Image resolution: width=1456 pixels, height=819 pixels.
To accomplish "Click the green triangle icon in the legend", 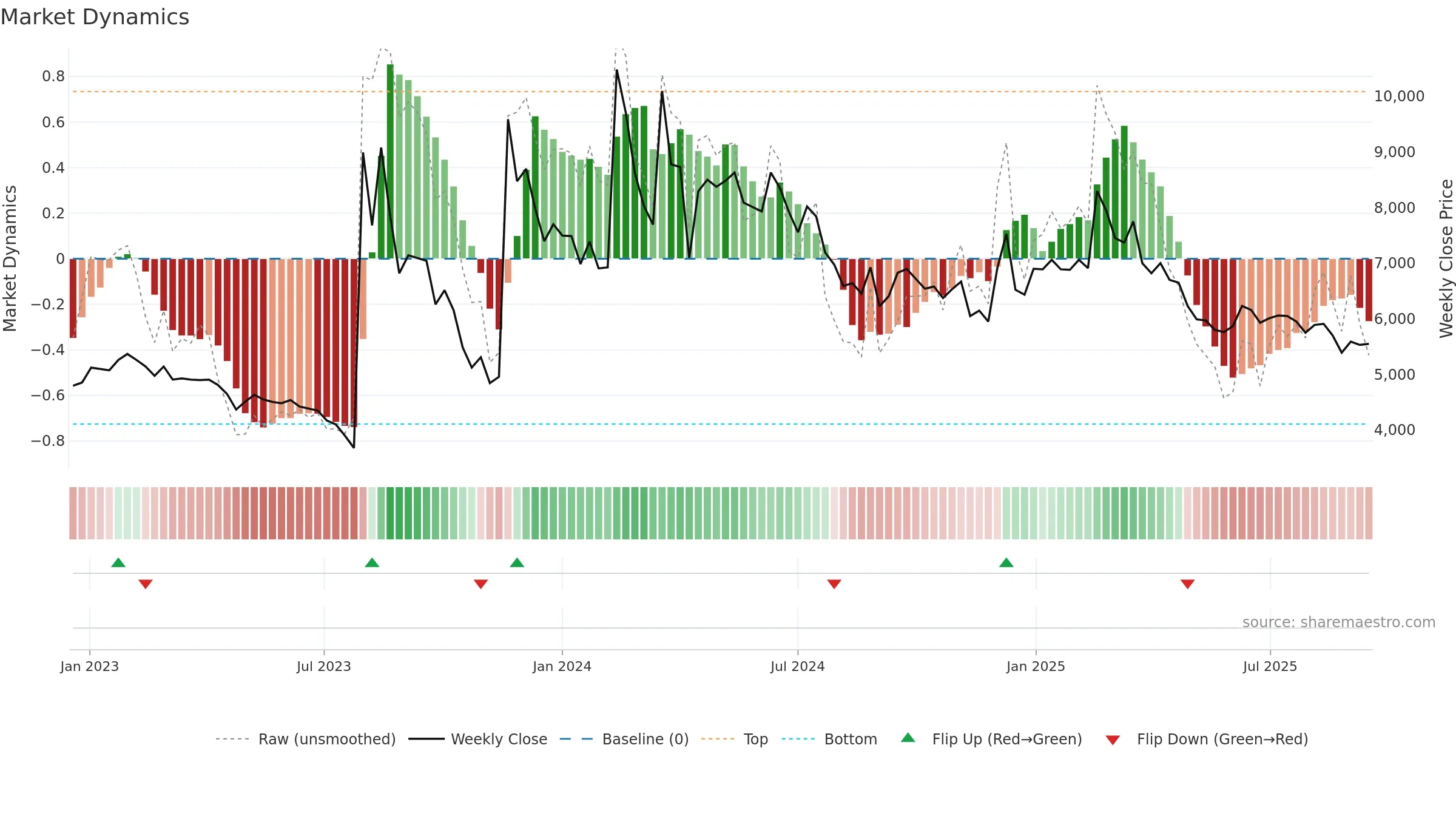I will pos(908,738).
